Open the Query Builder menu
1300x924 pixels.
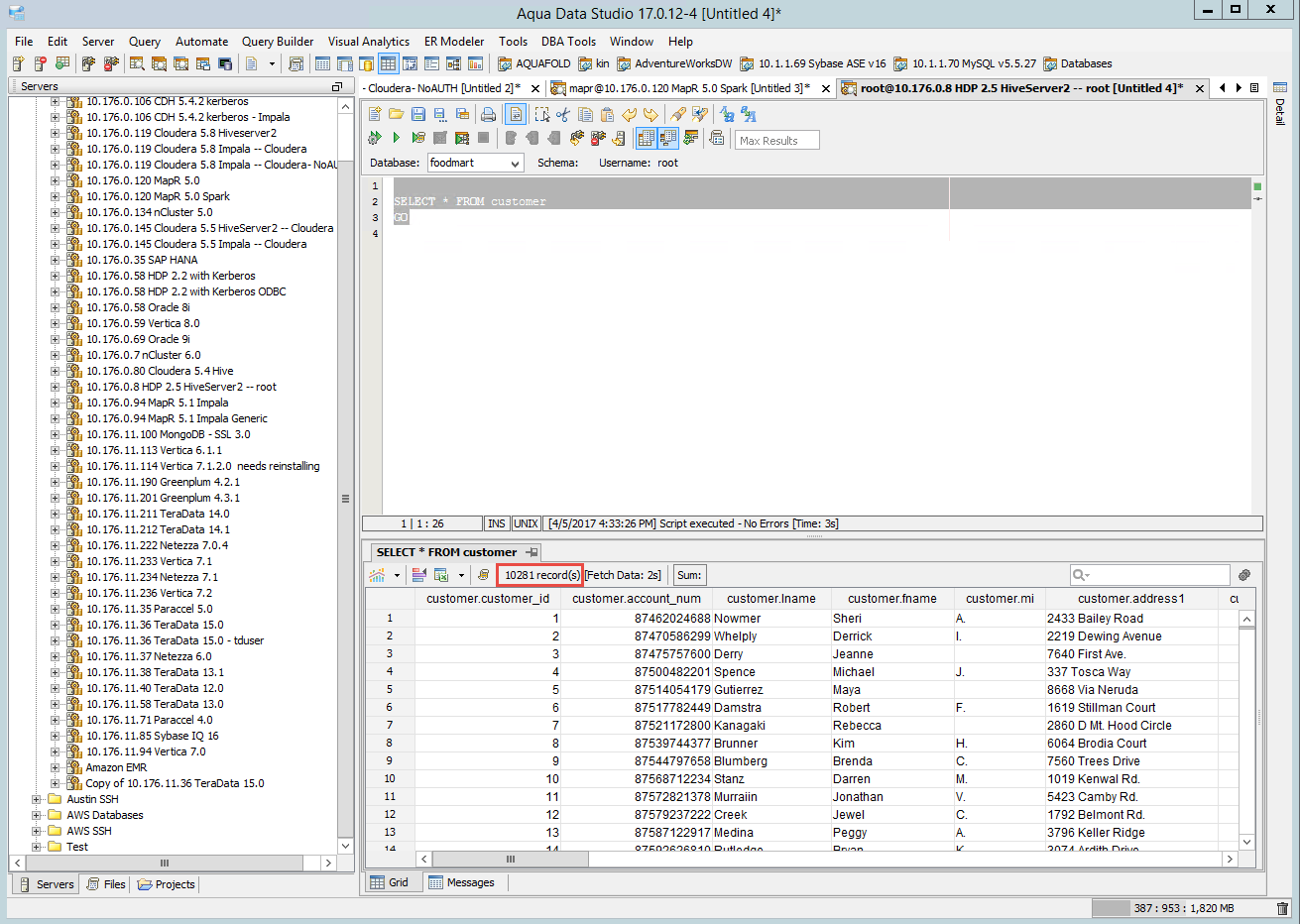[x=277, y=42]
